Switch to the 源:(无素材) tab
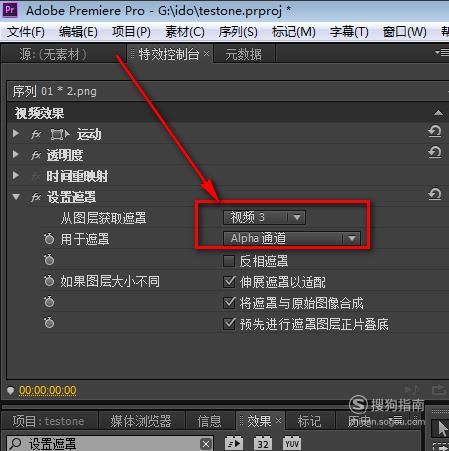Viewport: 449px width, 451px height. tap(53, 54)
